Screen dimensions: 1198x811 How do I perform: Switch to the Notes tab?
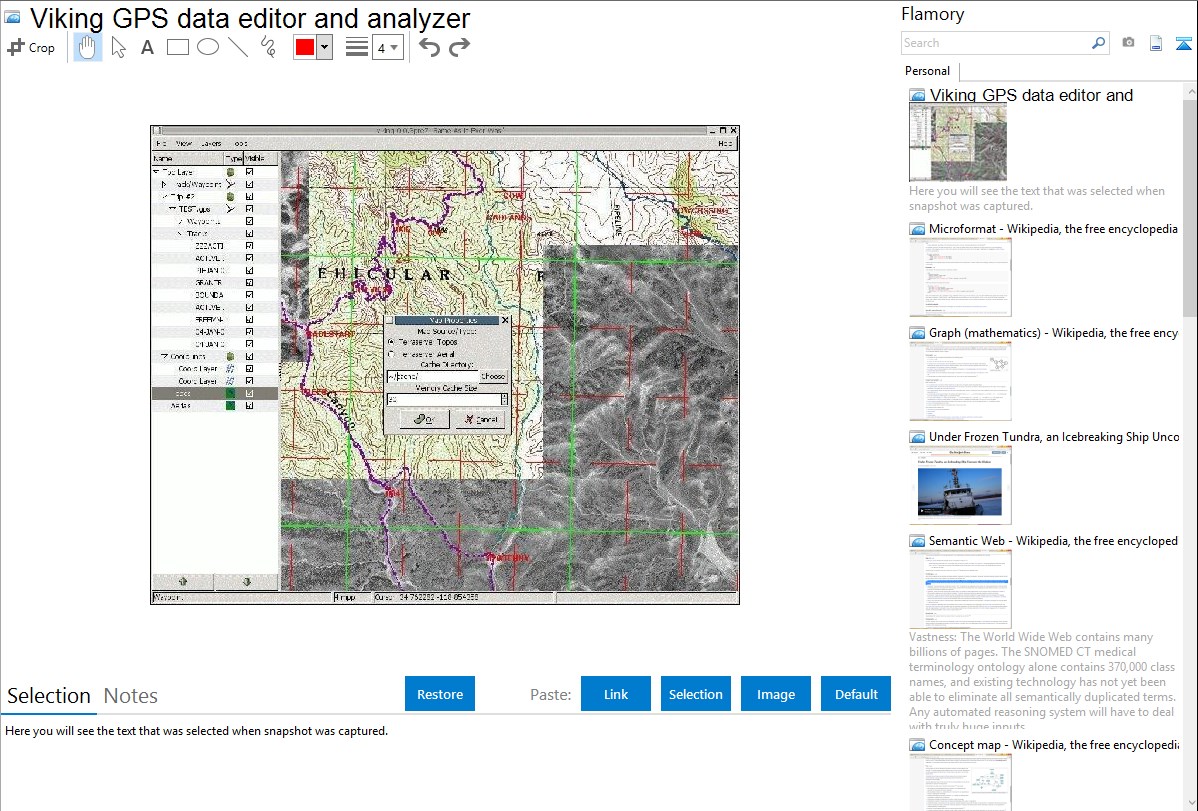point(131,696)
